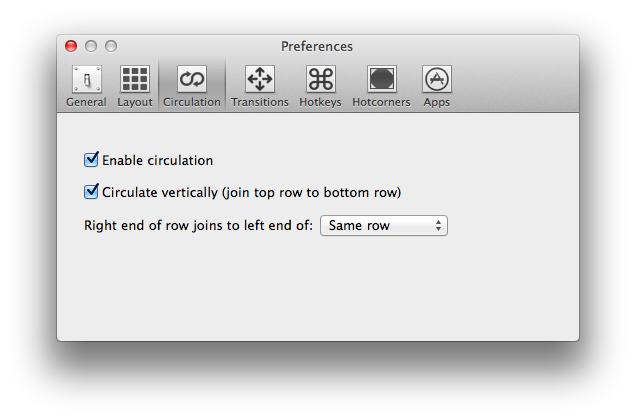Open the 'Same row' dropdown menu
The height and width of the screenshot is (420, 636).
point(384,226)
